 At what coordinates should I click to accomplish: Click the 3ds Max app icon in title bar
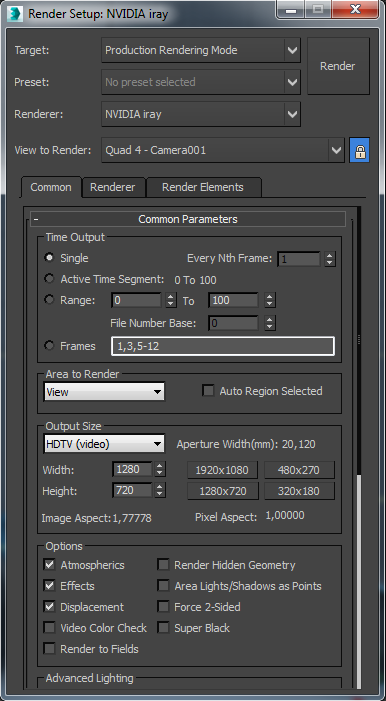coord(16,13)
